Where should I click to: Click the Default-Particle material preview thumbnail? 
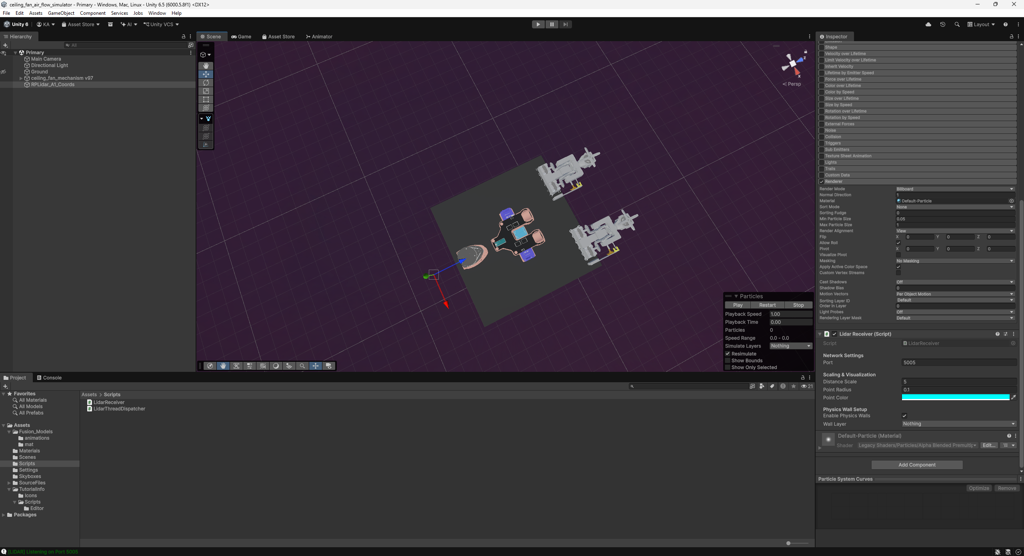pos(828,440)
